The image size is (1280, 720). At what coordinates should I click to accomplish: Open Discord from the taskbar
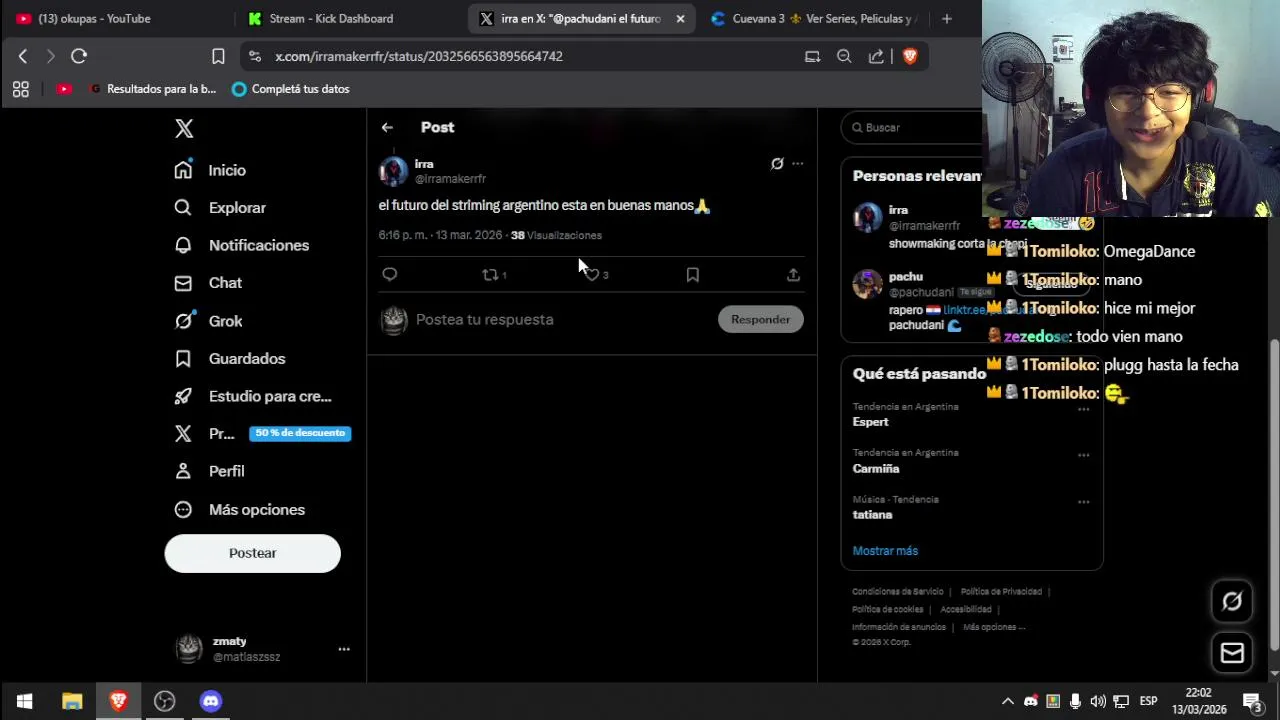pyautogui.click(x=210, y=701)
